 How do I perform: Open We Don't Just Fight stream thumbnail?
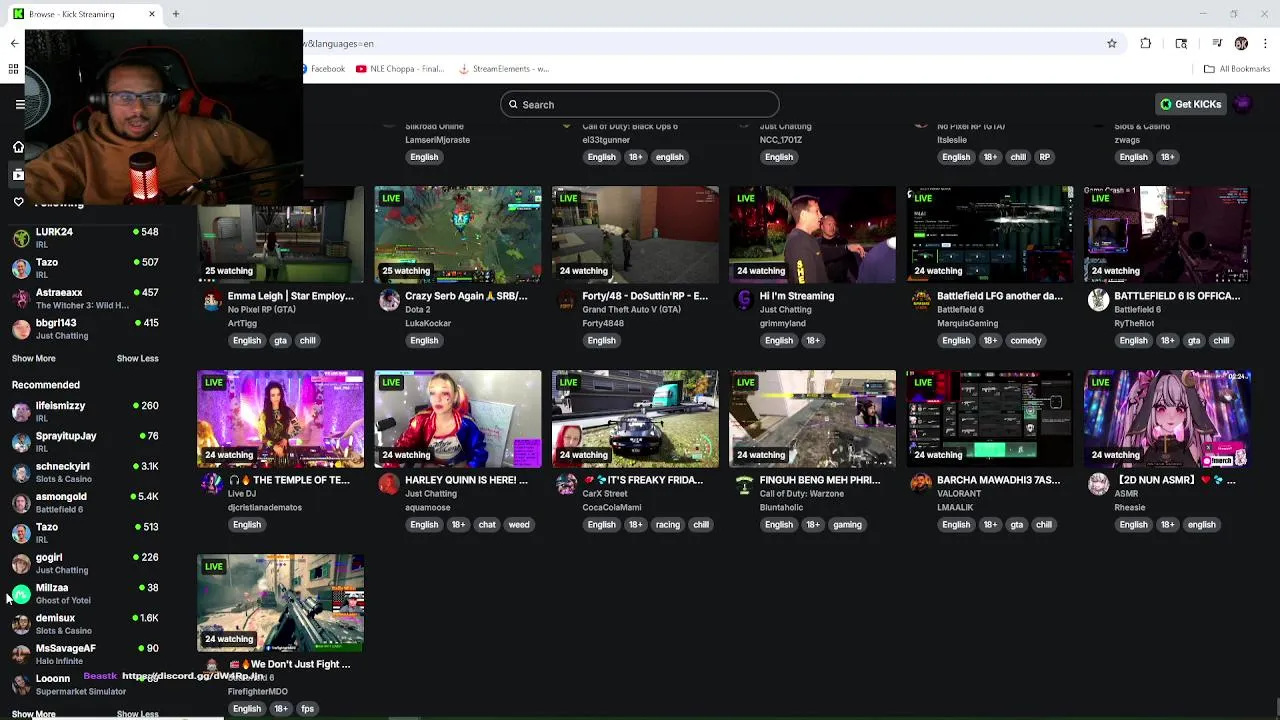coord(281,603)
